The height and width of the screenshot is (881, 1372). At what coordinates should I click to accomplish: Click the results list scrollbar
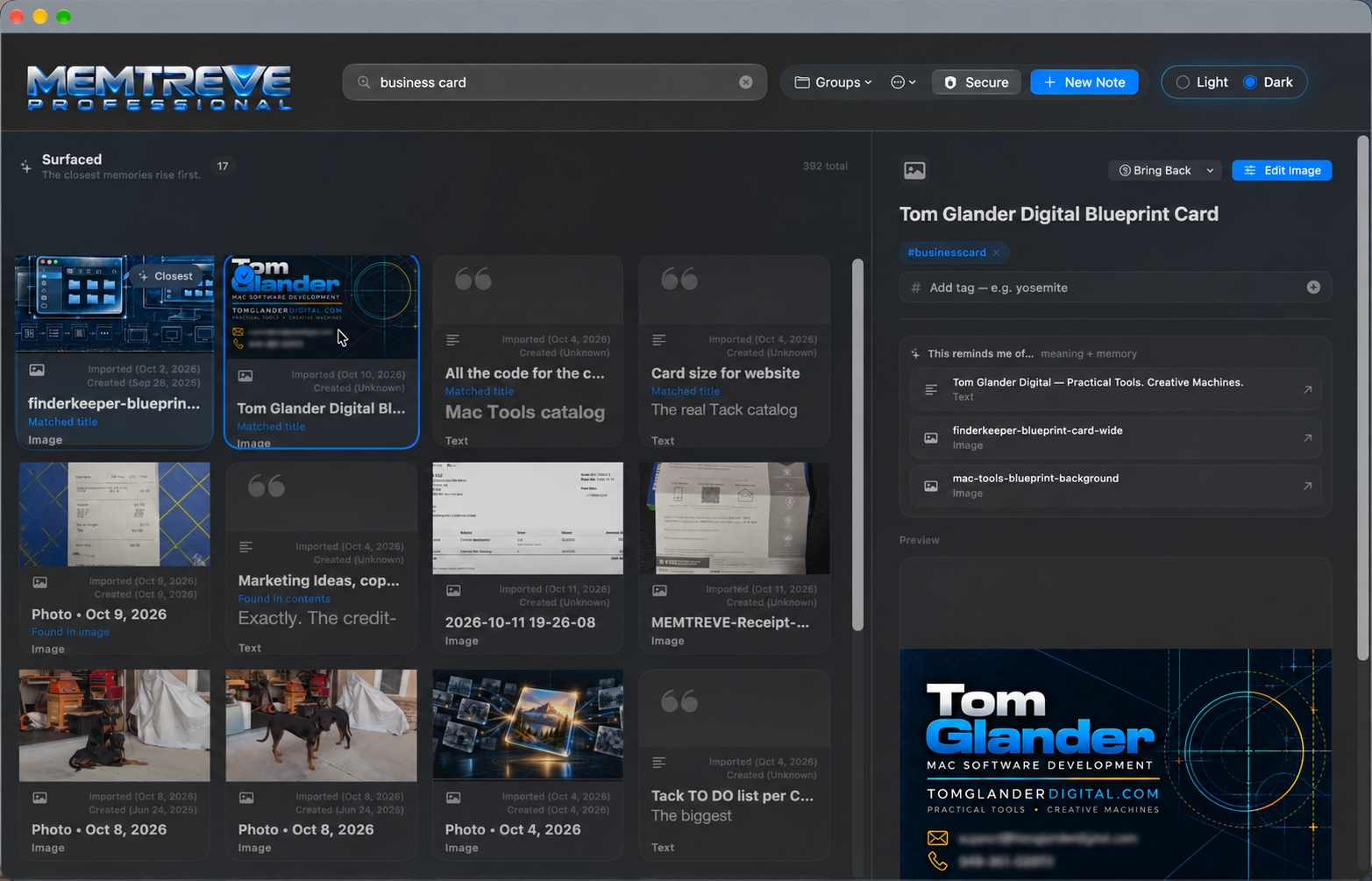[x=857, y=445]
